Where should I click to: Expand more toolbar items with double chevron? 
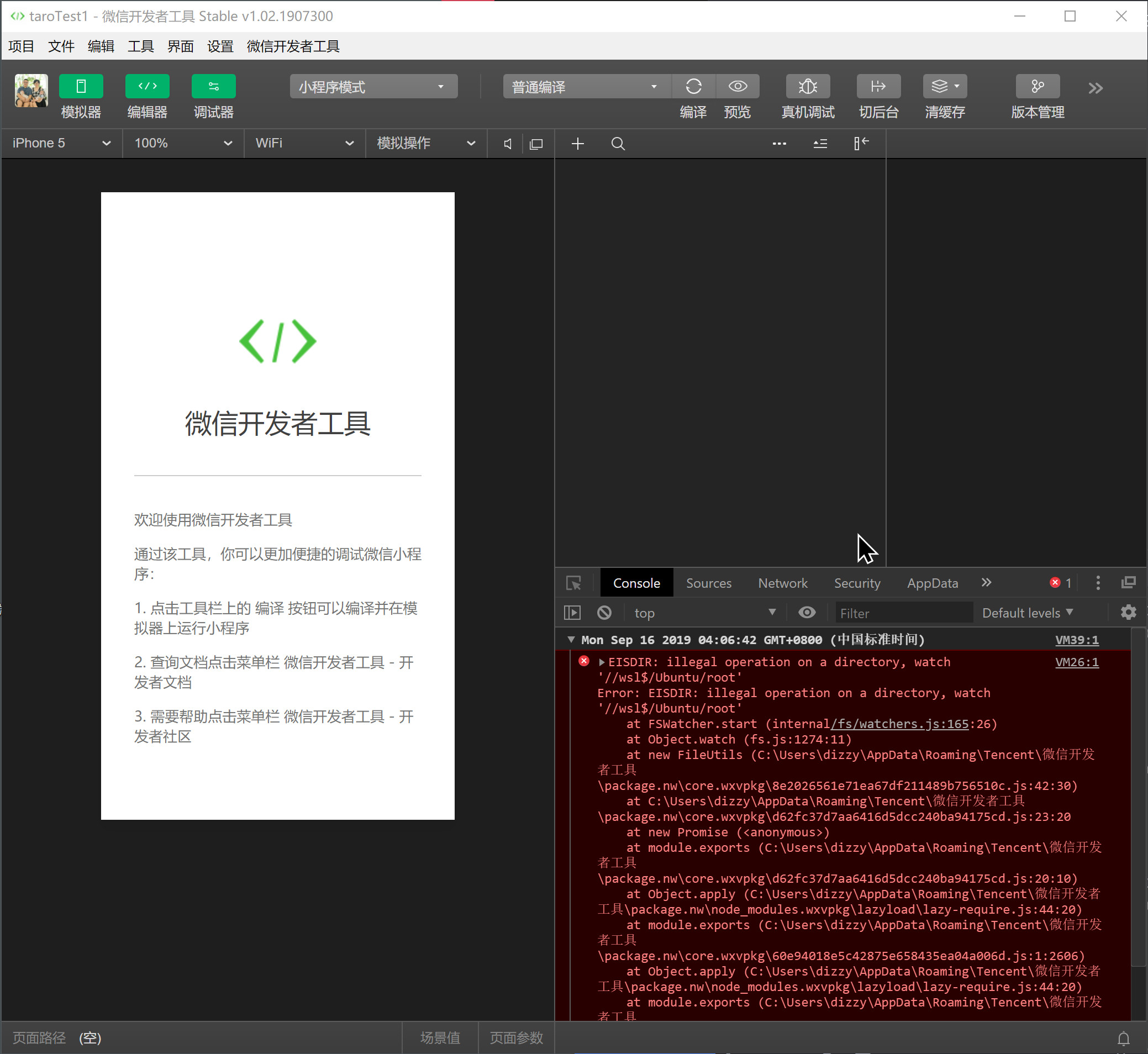click(x=1095, y=88)
